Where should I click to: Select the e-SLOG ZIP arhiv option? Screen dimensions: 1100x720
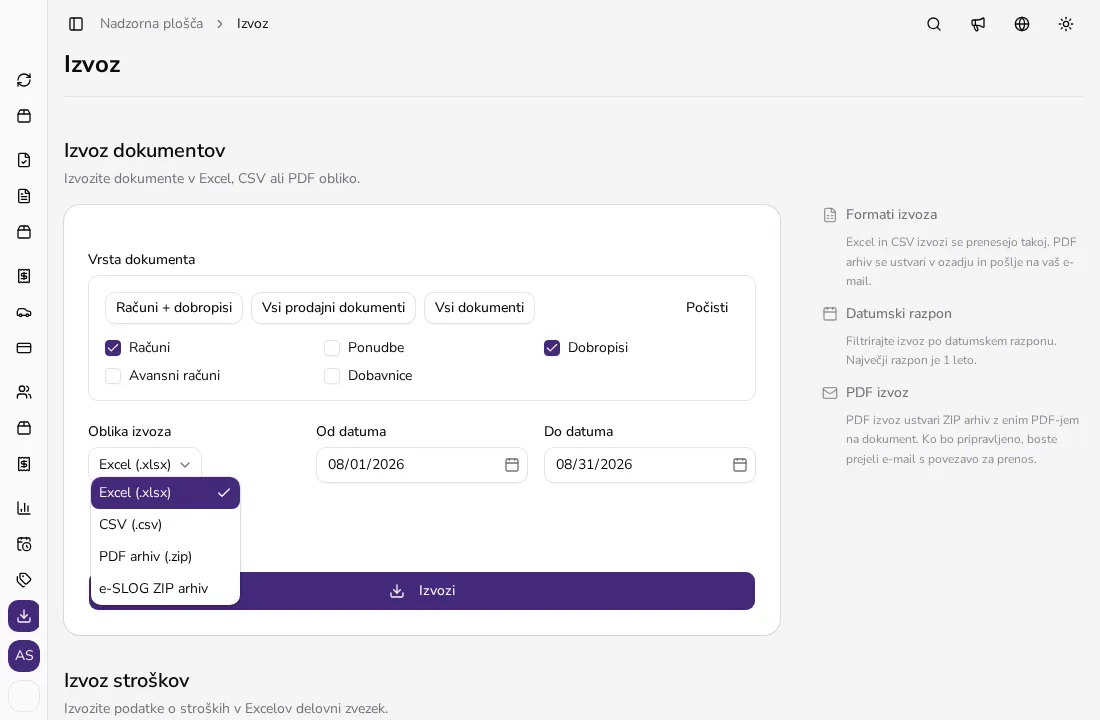click(166, 588)
